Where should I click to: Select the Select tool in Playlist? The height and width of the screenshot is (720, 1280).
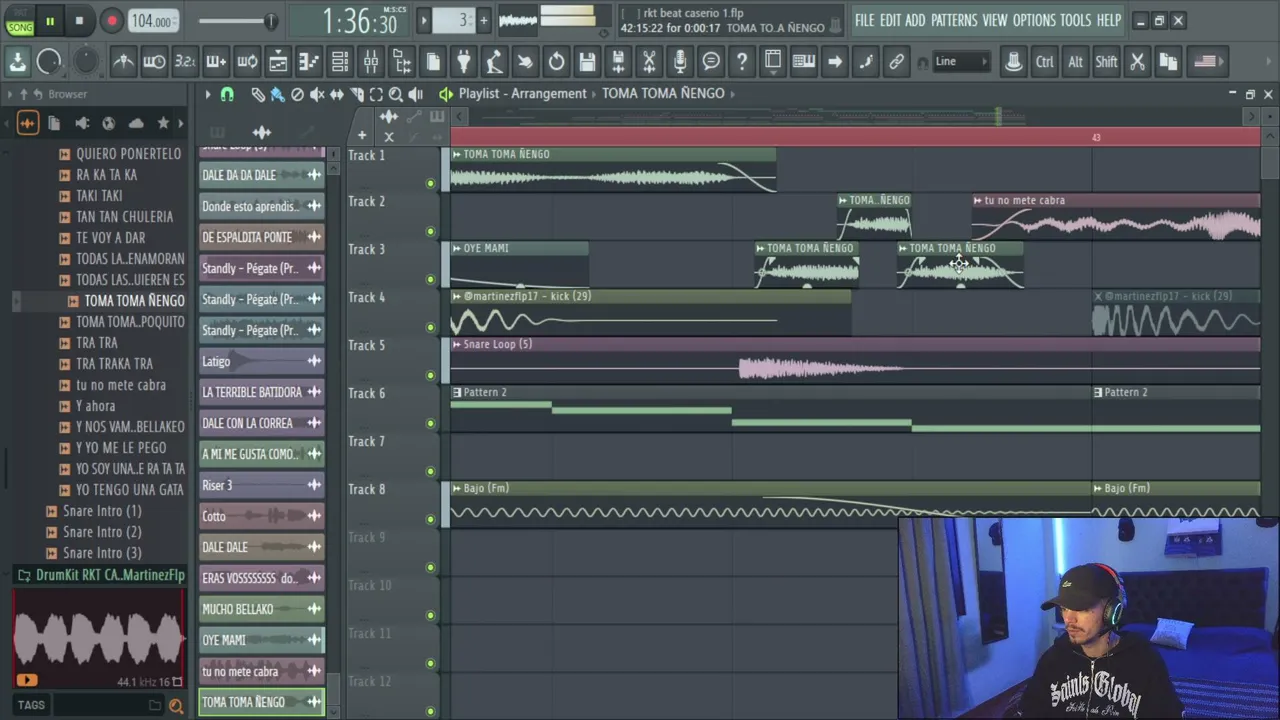tap(376, 95)
